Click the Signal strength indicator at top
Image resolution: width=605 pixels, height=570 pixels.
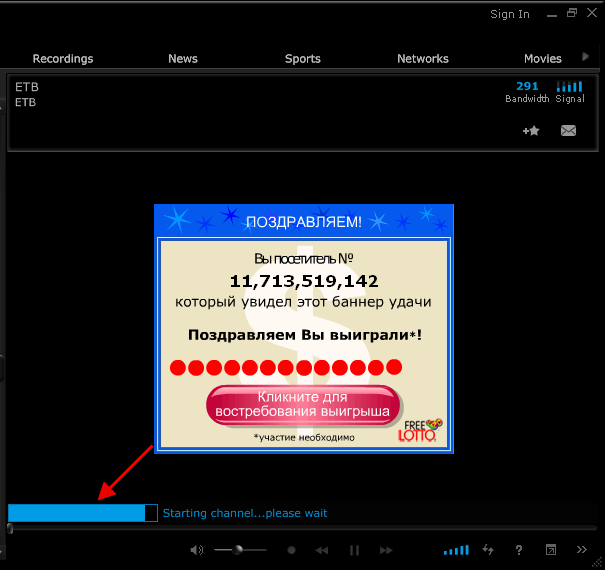569,91
